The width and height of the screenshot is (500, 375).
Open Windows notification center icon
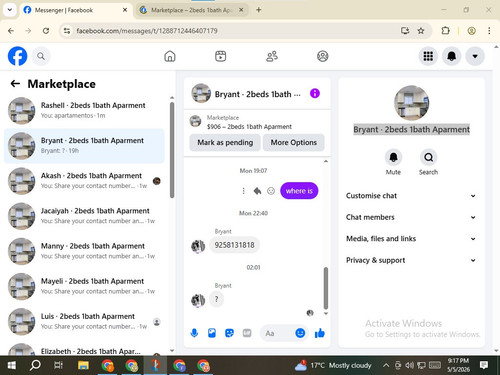(x=484, y=365)
